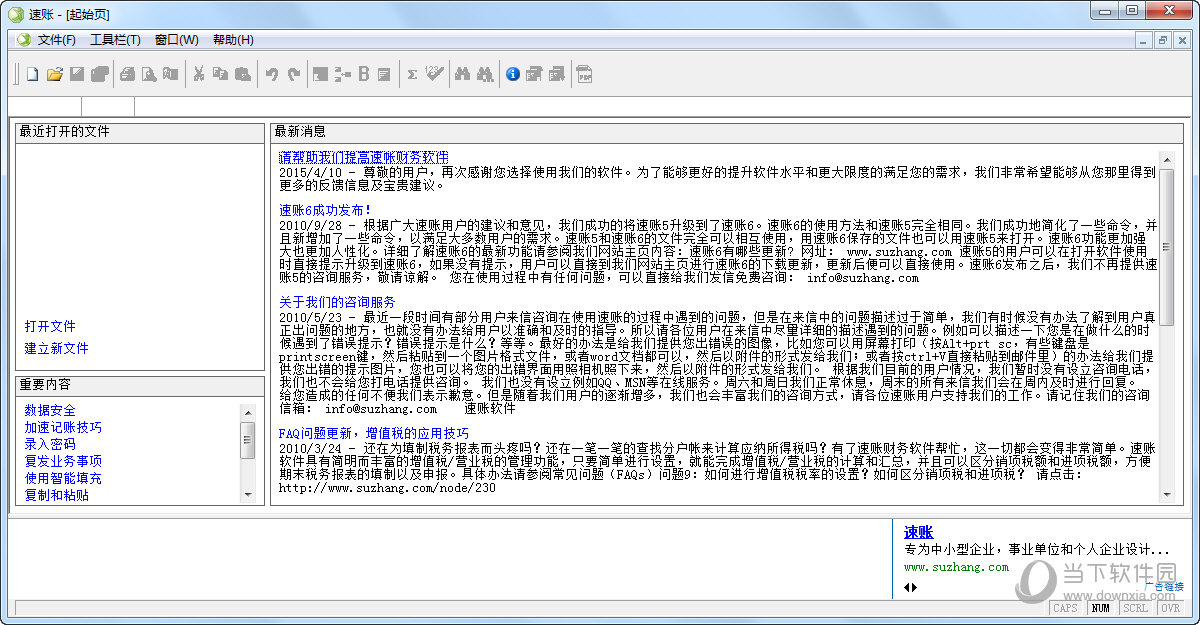Click the Cut scissors toolbar icon
The width and height of the screenshot is (1200, 625).
pyautogui.click(x=198, y=74)
